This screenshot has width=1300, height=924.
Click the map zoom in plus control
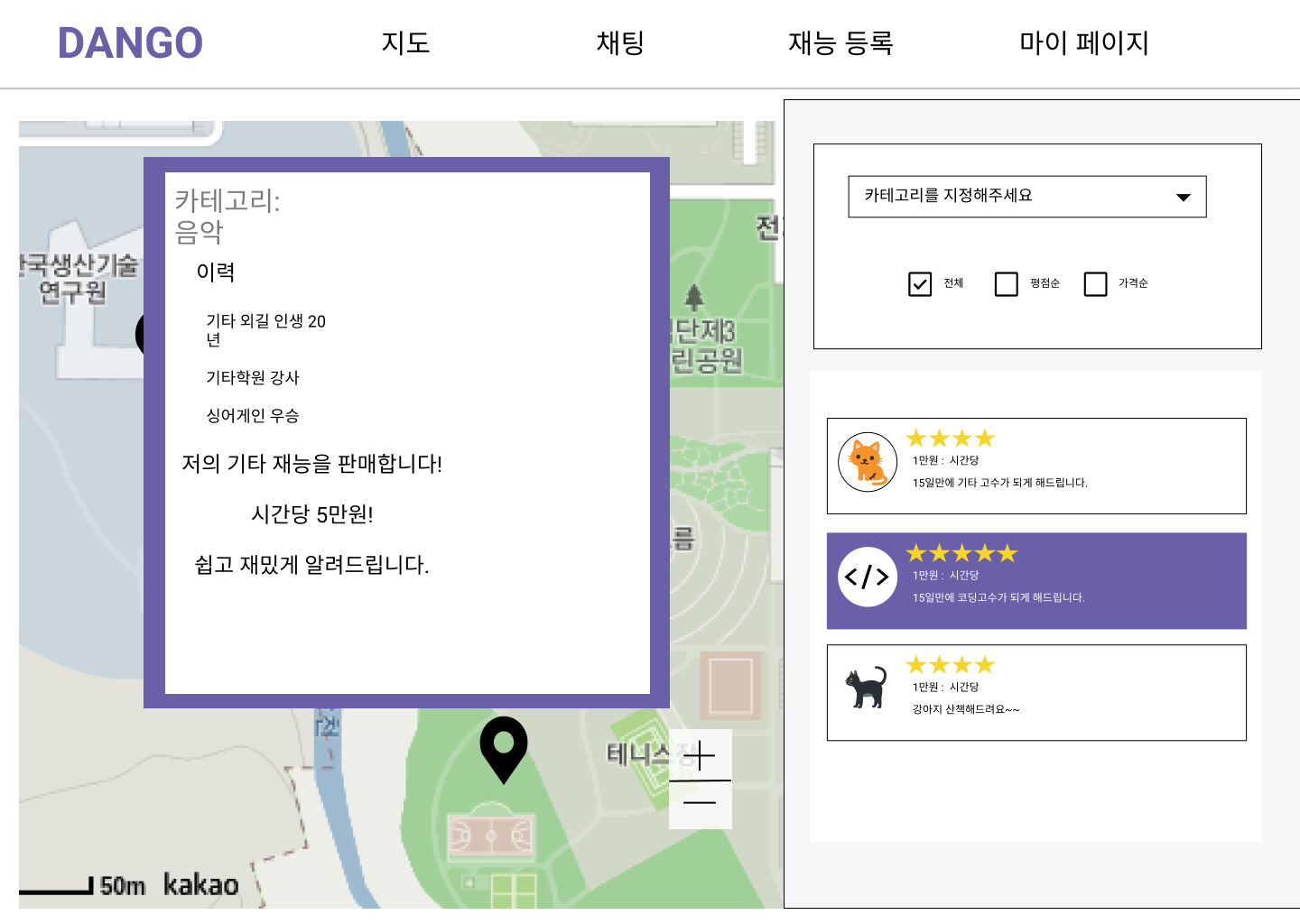tap(701, 755)
